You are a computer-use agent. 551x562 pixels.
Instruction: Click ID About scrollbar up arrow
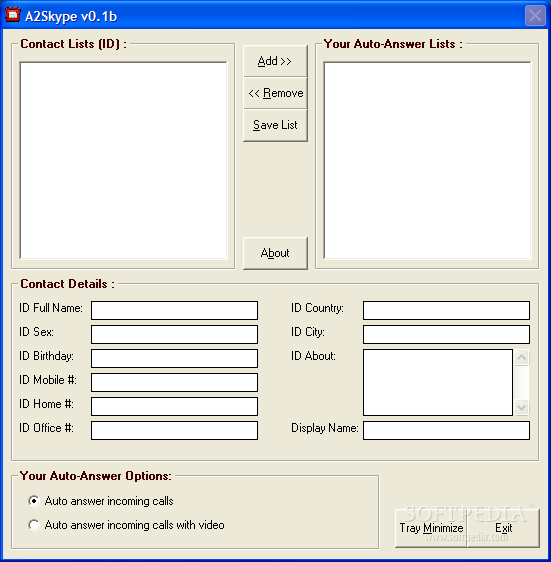click(522, 357)
